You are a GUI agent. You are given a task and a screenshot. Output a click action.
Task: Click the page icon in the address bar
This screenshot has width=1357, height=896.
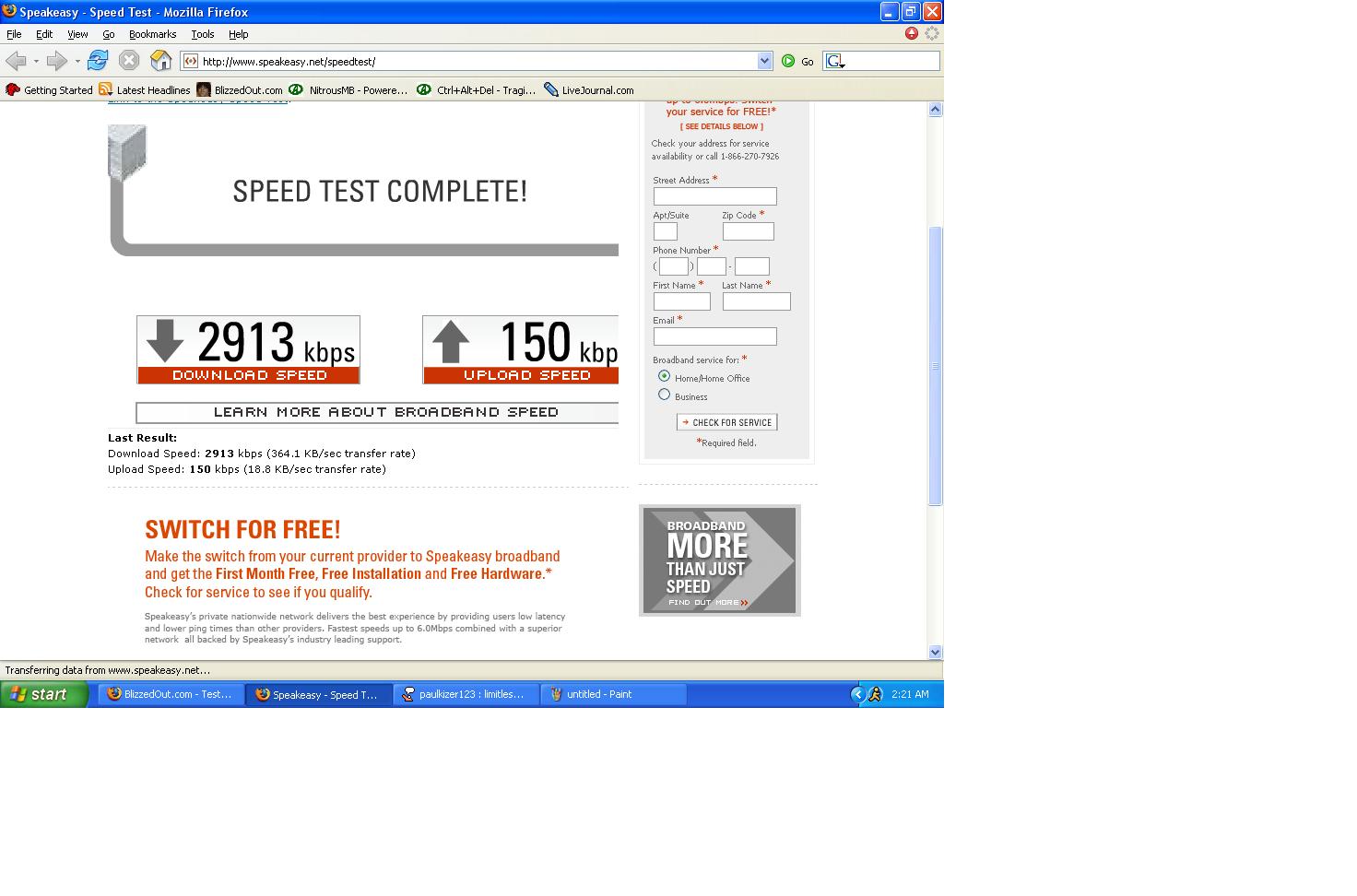[191, 61]
